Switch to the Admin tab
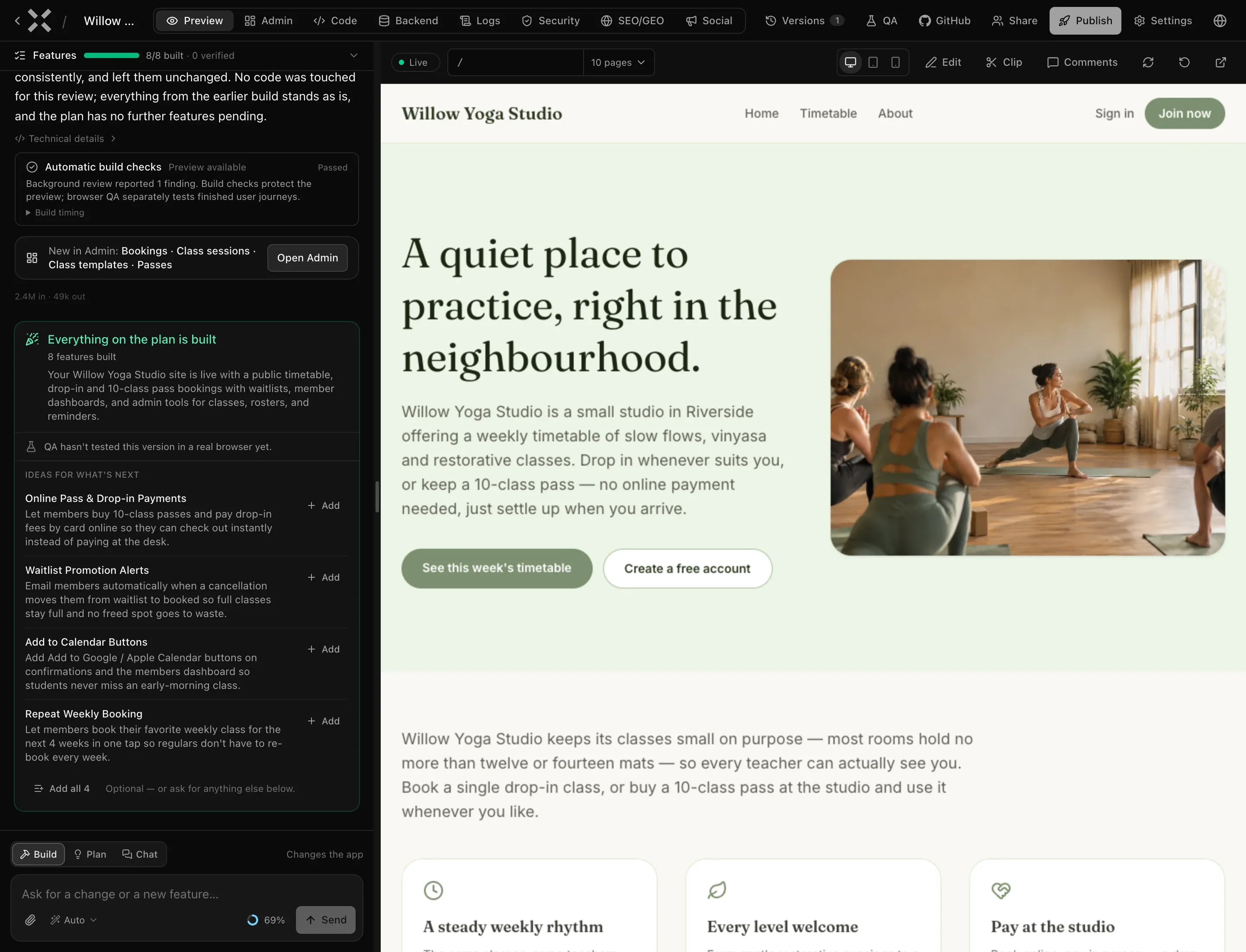 [268, 21]
